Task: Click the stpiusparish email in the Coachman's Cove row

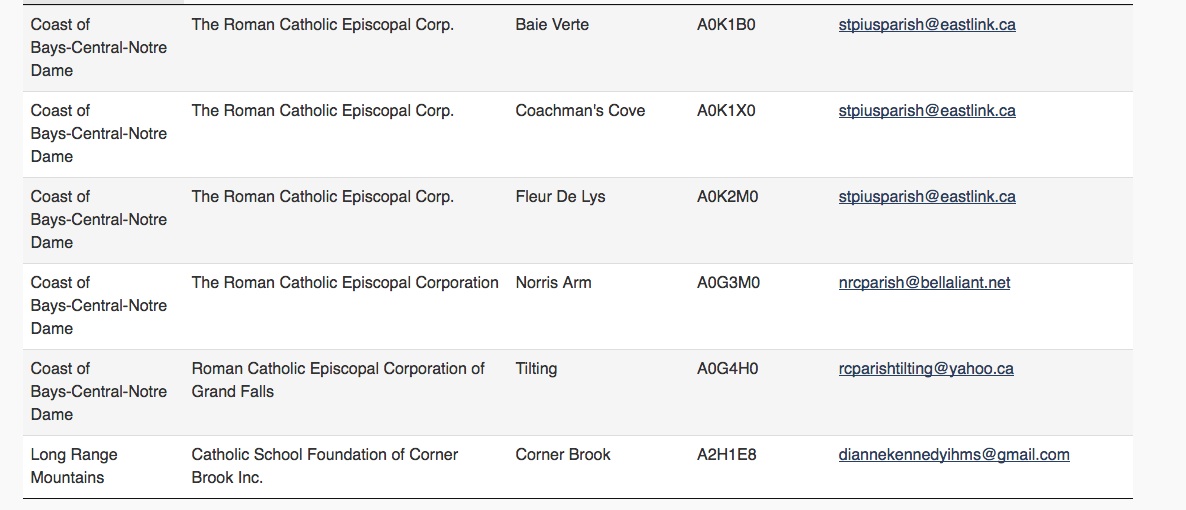Action: 926,111
